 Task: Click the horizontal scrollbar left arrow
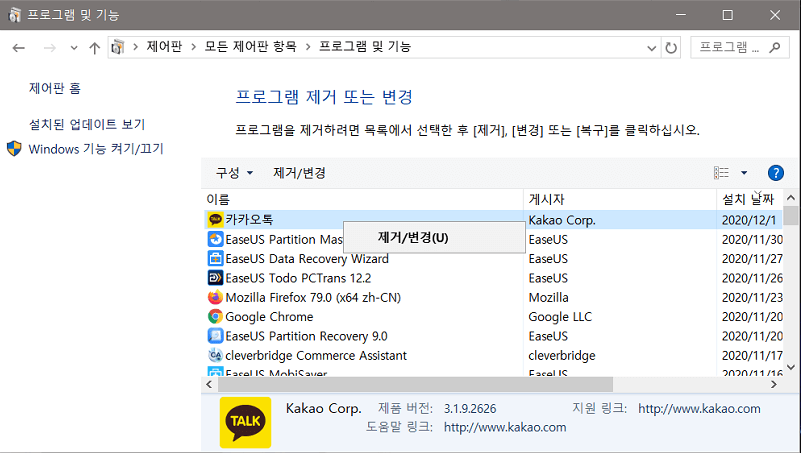pyautogui.click(x=209, y=384)
